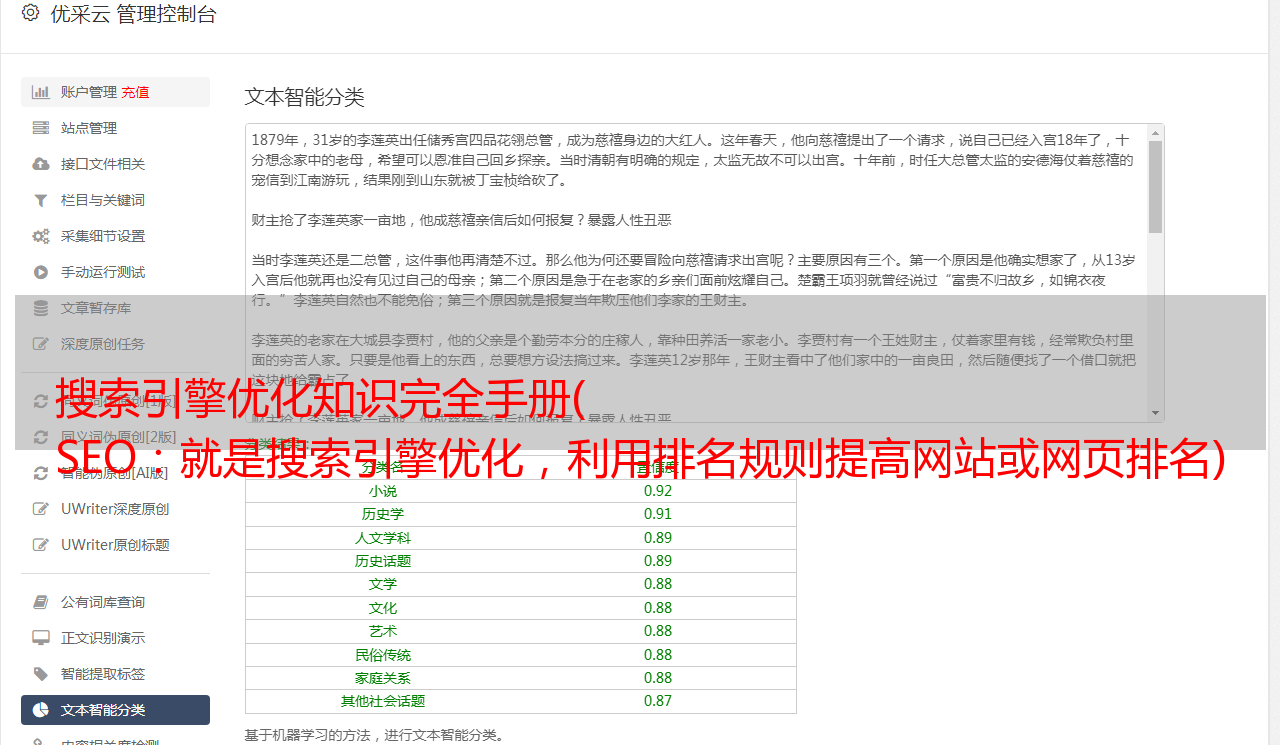Click the 0.92 confidence value
Image resolution: width=1280 pixels, height=745 pixels.
tap(658, 491)
